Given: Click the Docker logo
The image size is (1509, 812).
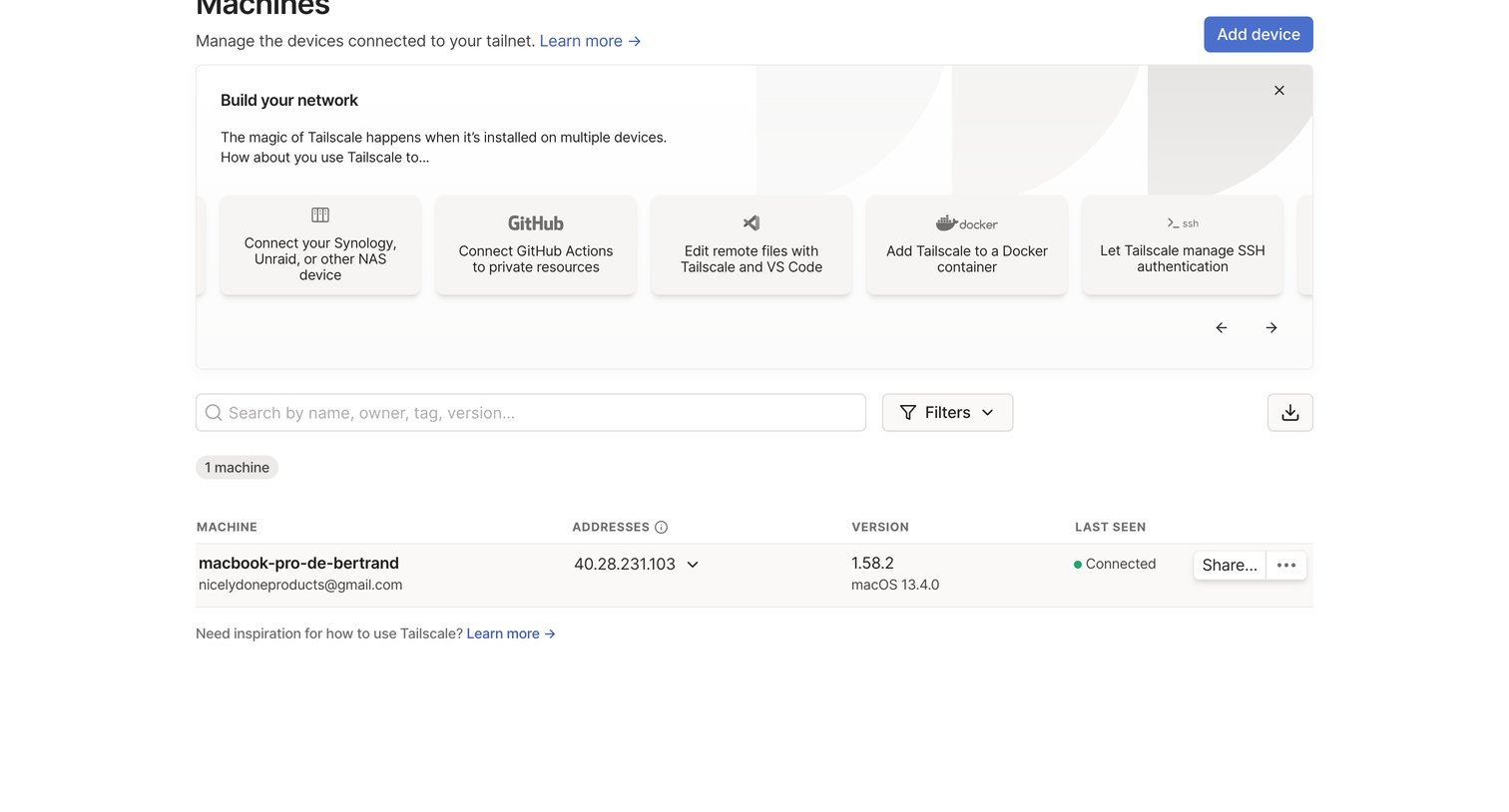Looking at the screenshot, I should 967,223.
